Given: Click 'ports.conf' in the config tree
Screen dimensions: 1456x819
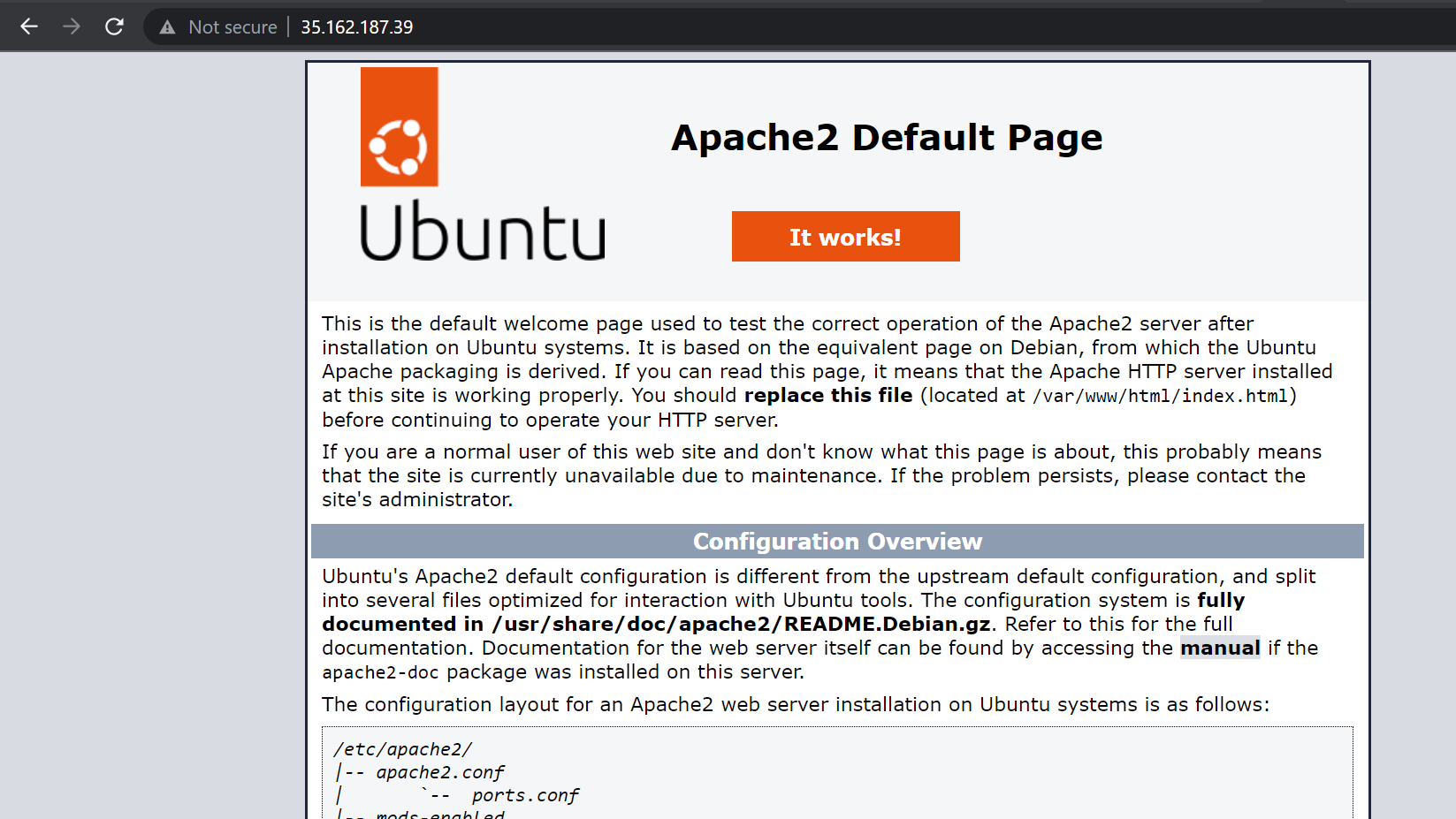Looking at the screenshot, I should 524,796.
